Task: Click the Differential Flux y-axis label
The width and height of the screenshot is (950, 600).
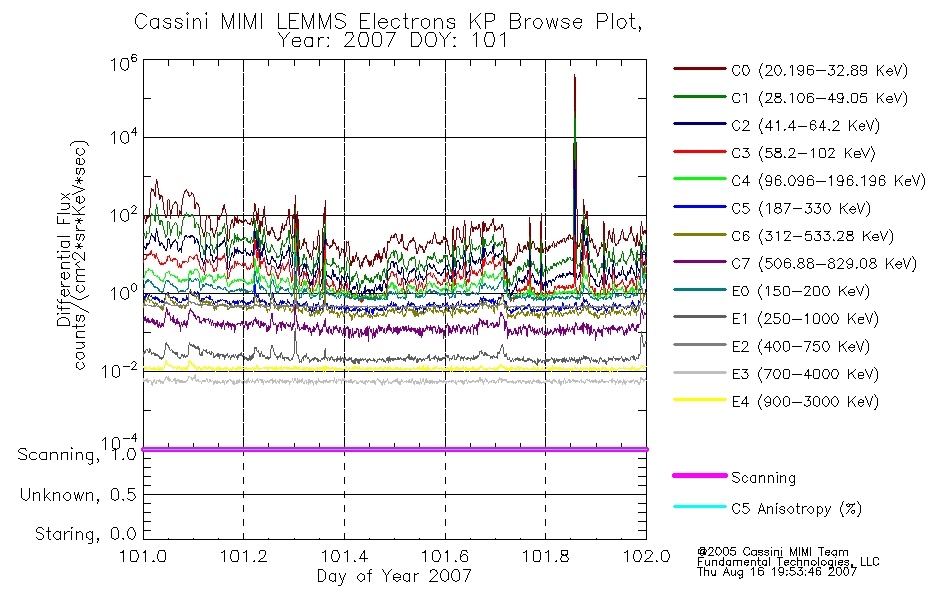Action: [64, 259]
